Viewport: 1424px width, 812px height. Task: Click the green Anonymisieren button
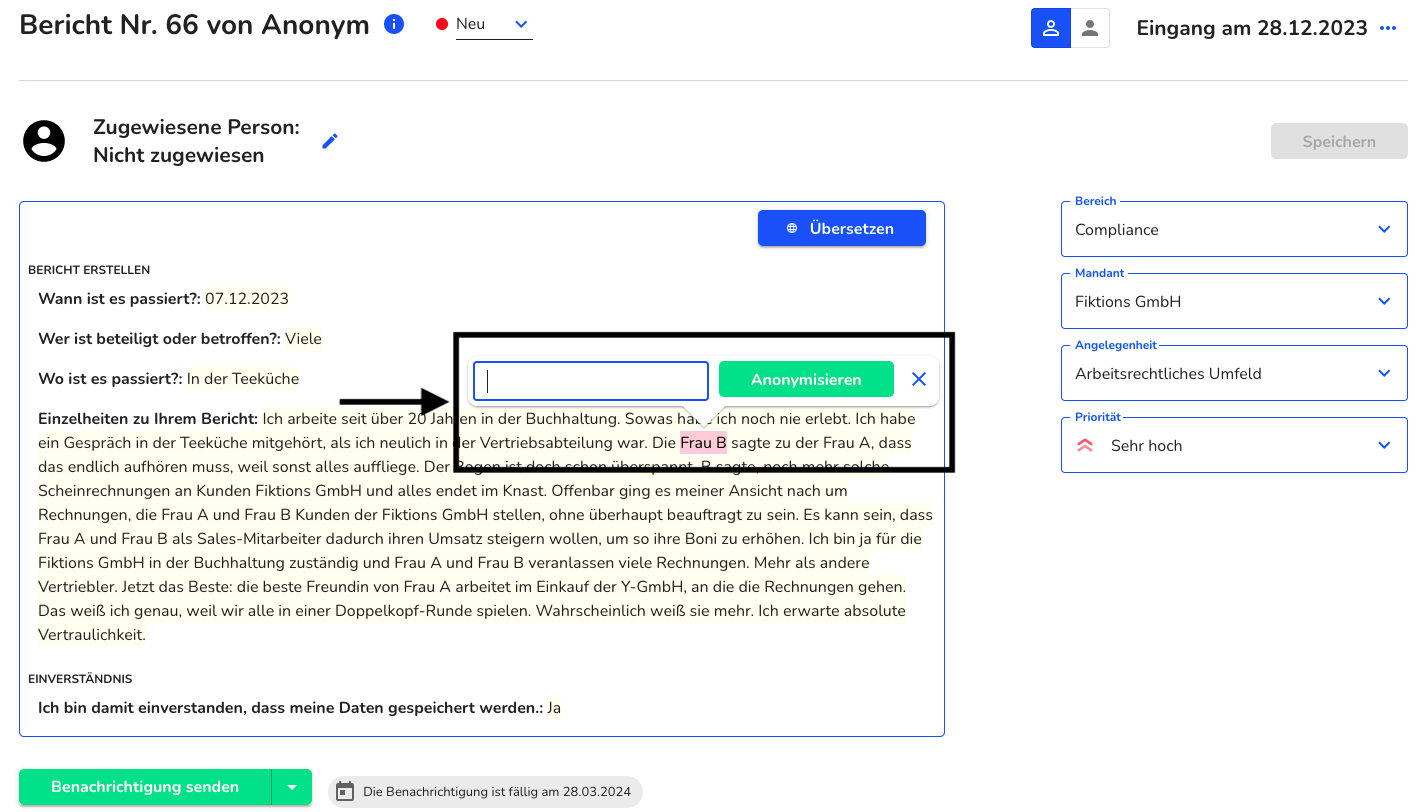pyautogui.click(x=806, y=380)
